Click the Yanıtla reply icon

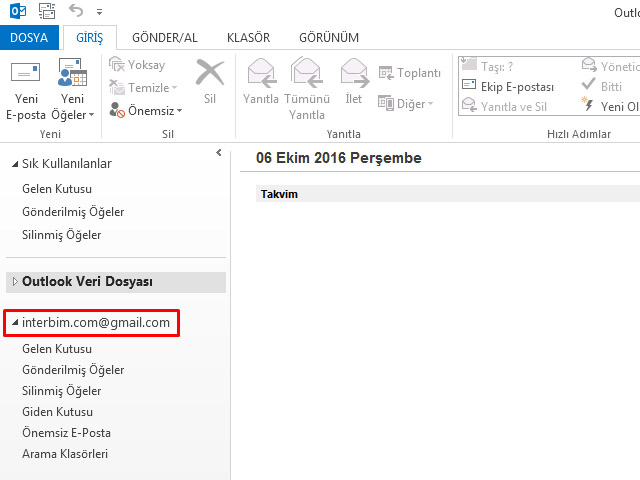tap(261, 74)
